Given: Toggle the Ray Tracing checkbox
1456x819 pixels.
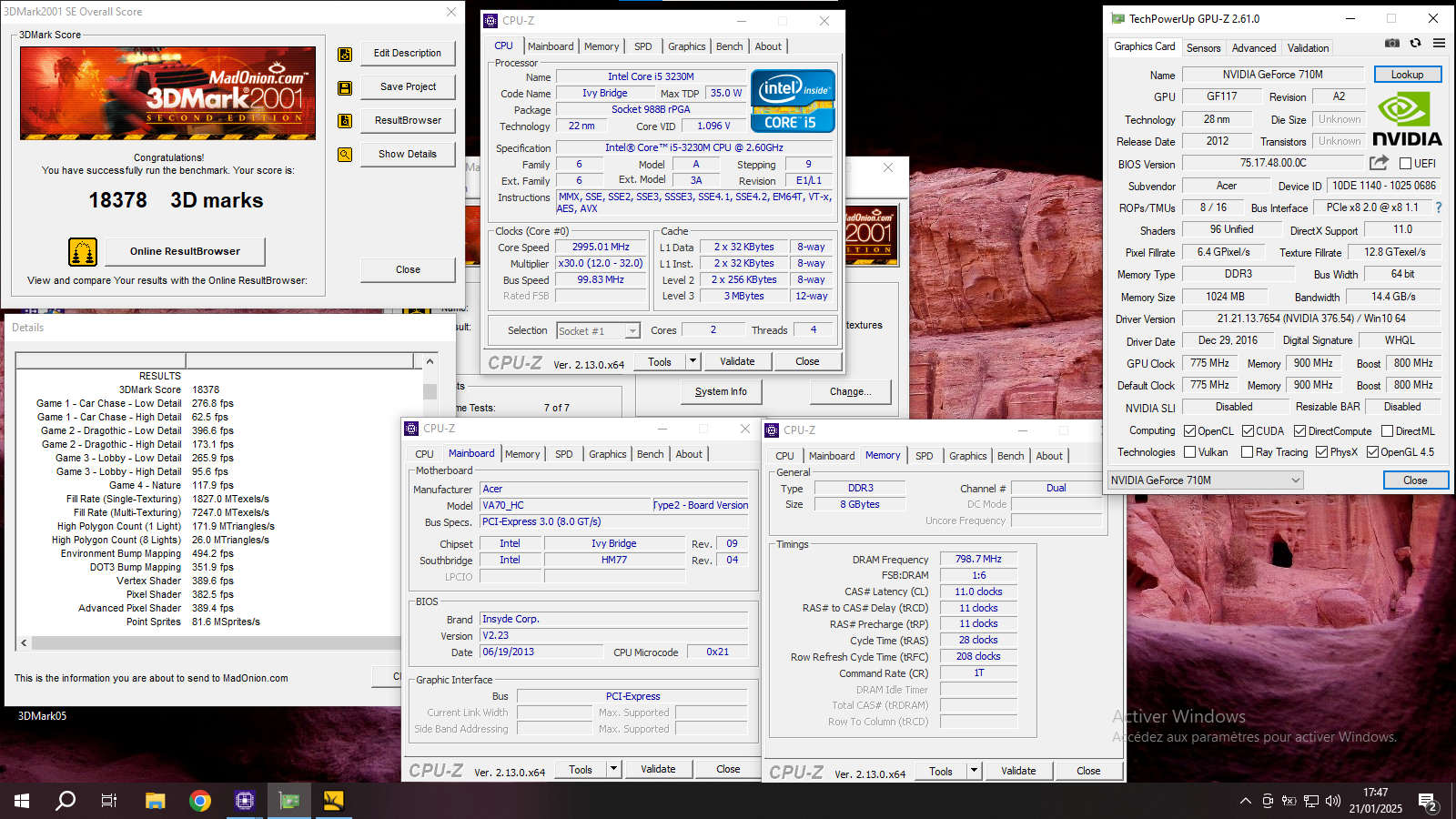Looking at the screenshot, I should pyautogui.click(x=1248, y=452).
